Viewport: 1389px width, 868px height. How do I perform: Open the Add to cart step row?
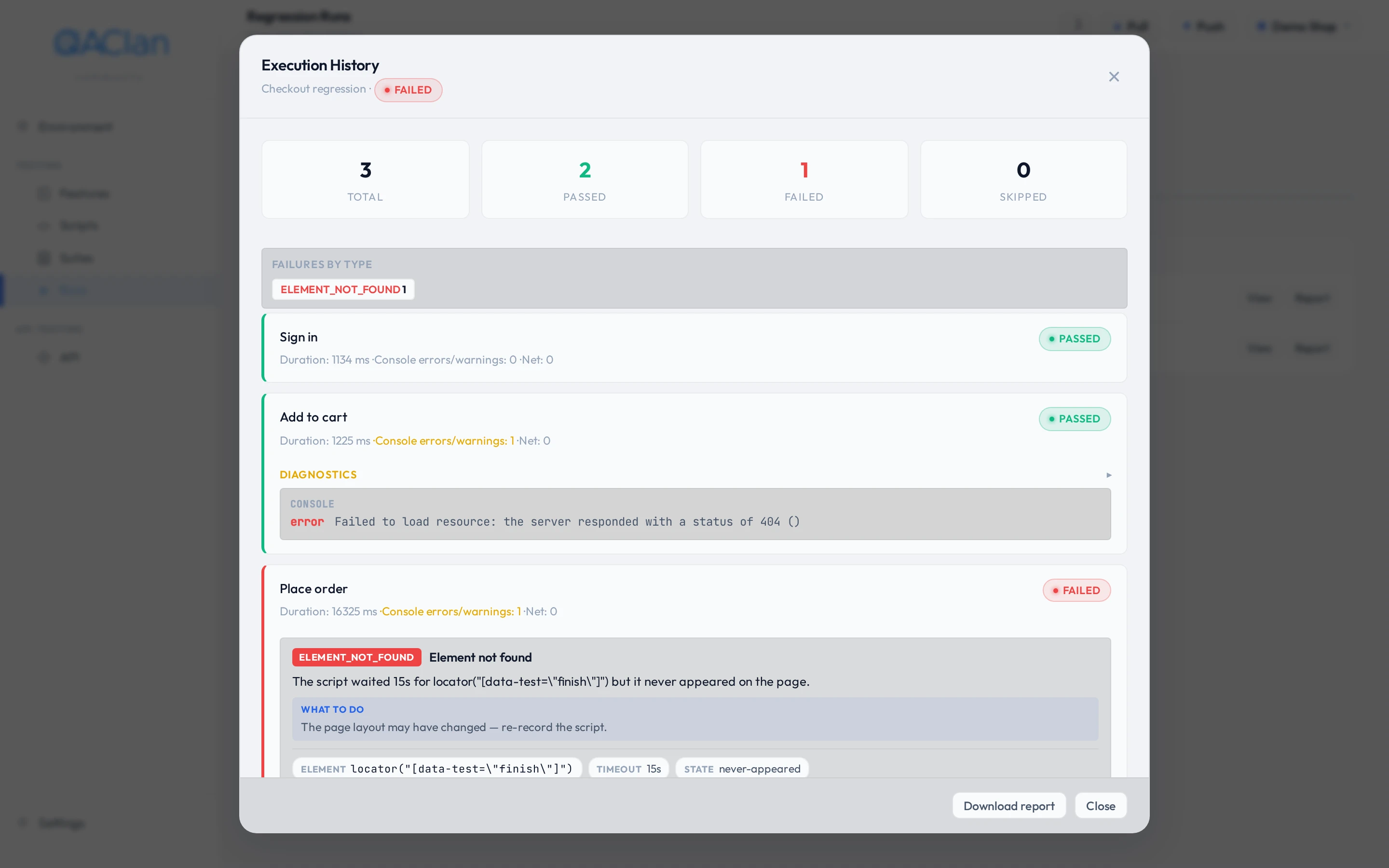click(694, 474)
